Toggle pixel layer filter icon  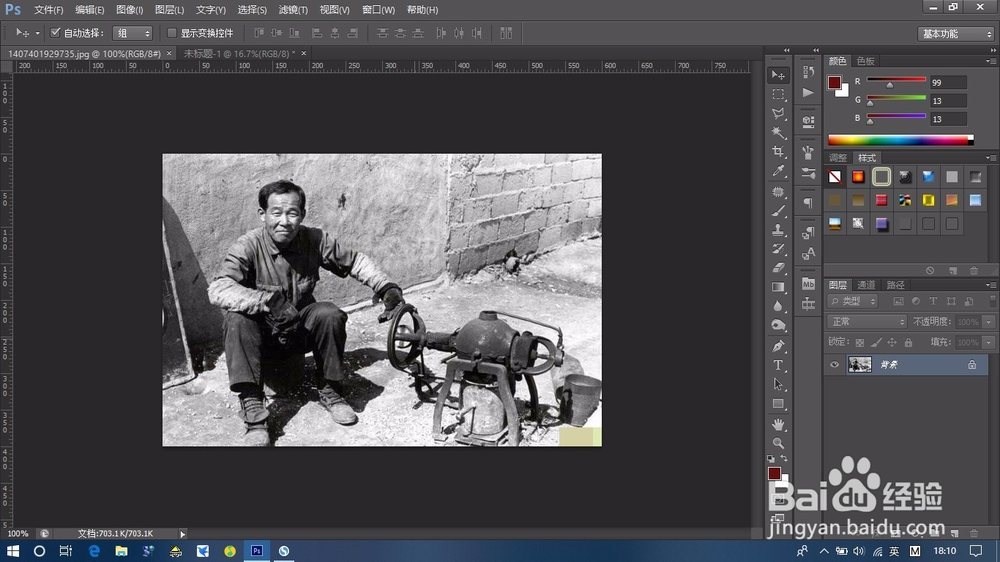coord(898,301)
